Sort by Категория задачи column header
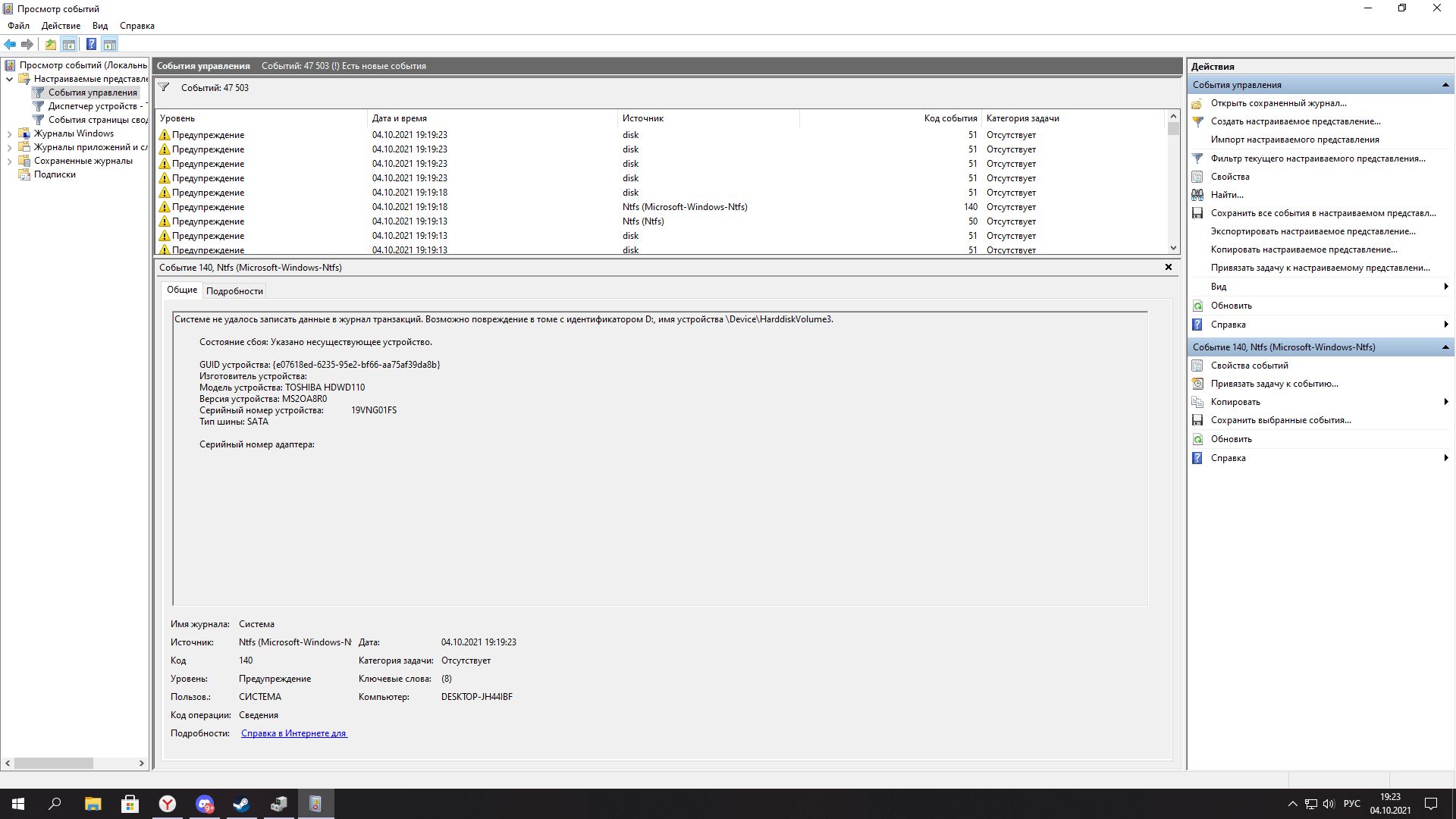Viewport: 1456px width, 819px height. pyautogui.click(x=1072, y=118)
